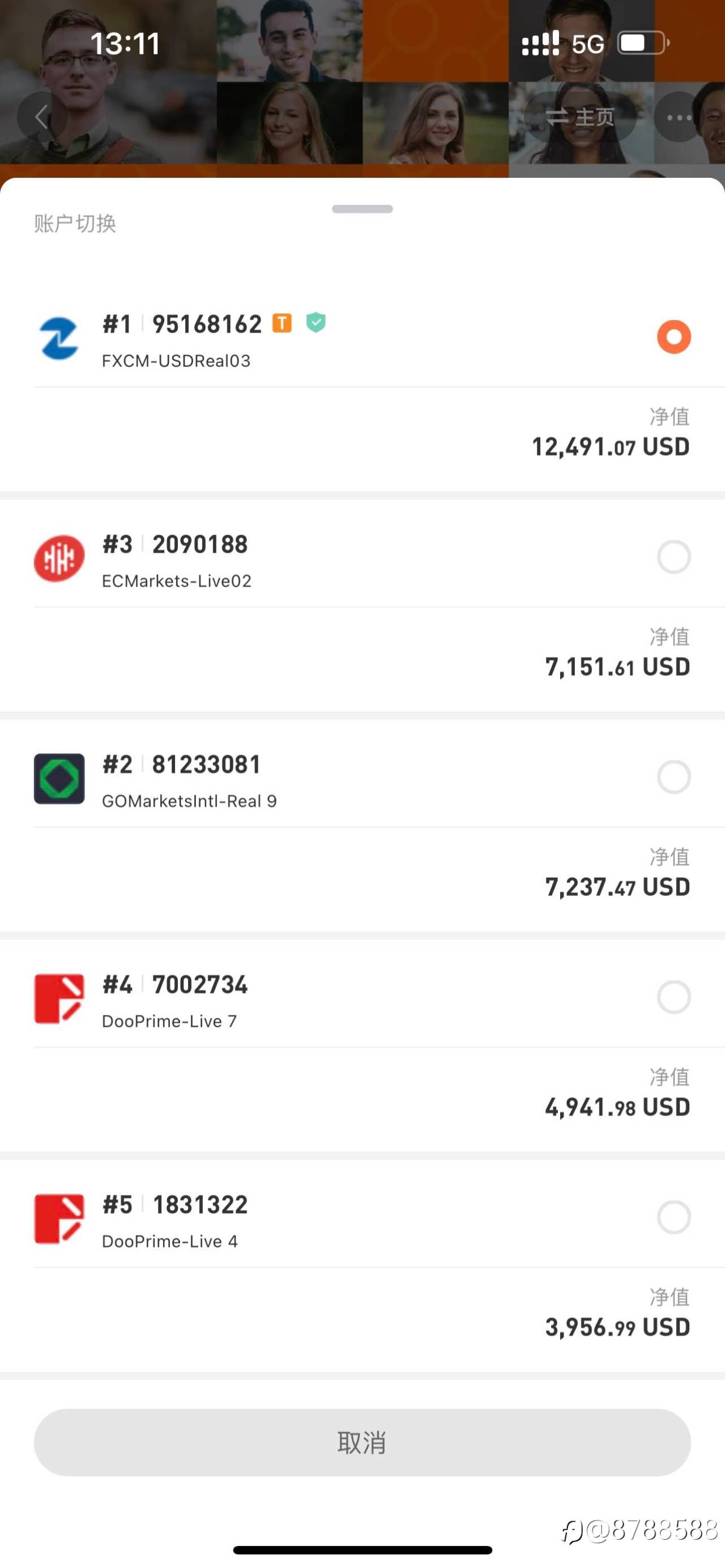Tap the ECMarkets red logo icon
Screen dimensions: 725x1568
pos(59,558)
